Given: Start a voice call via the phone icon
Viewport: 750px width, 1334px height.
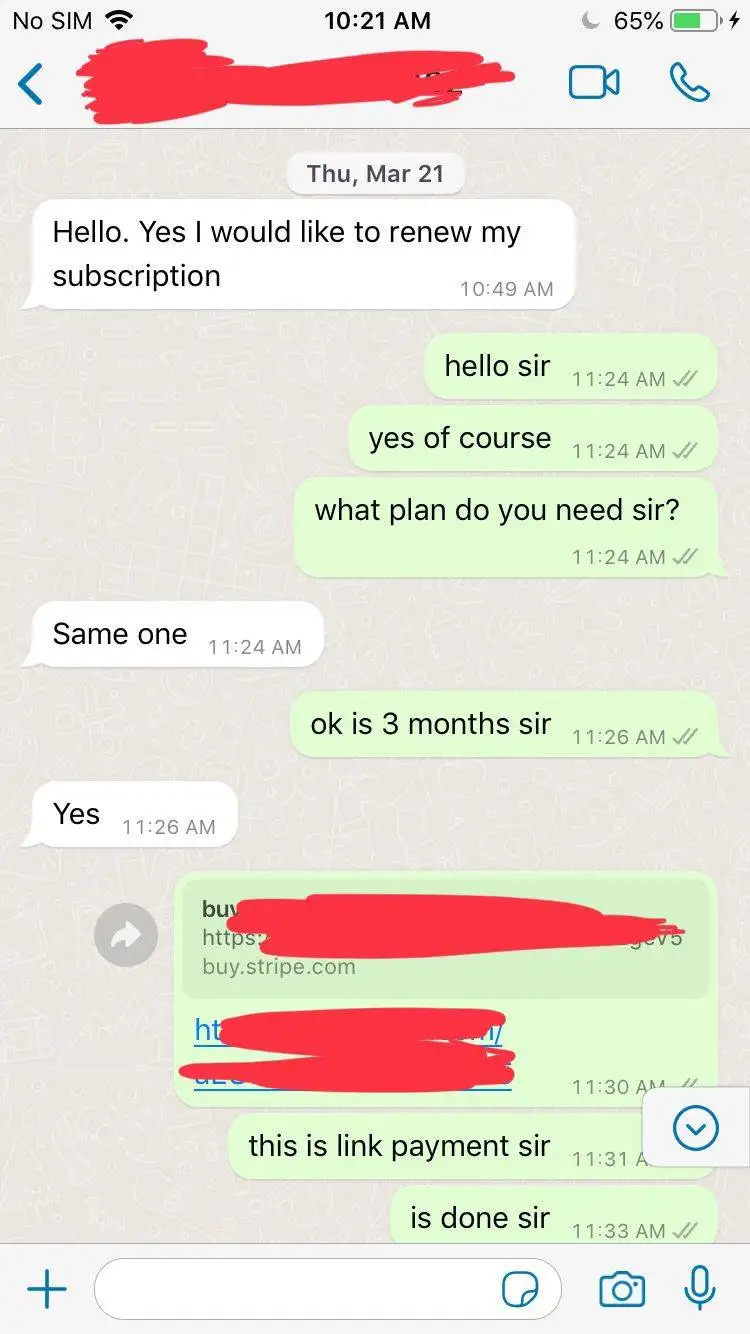Looking at the screenshot, I should point(690,83).
